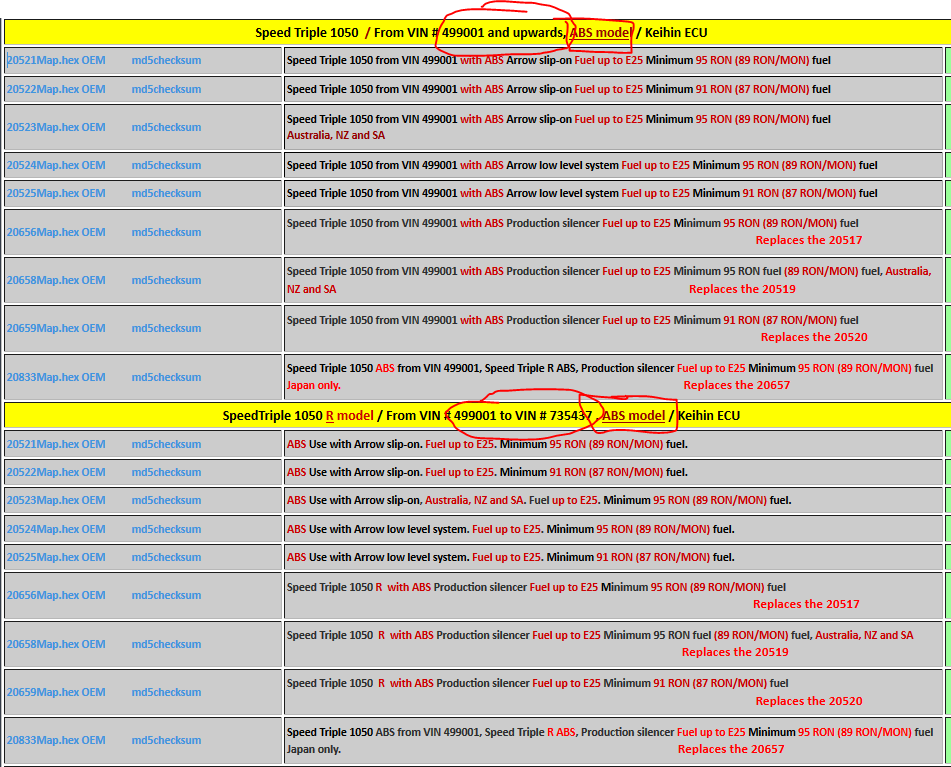Click 'Replaces the 20519' in VIN upwards section
The height and width of the screenshot is (767, 951).
pos(742,289)
